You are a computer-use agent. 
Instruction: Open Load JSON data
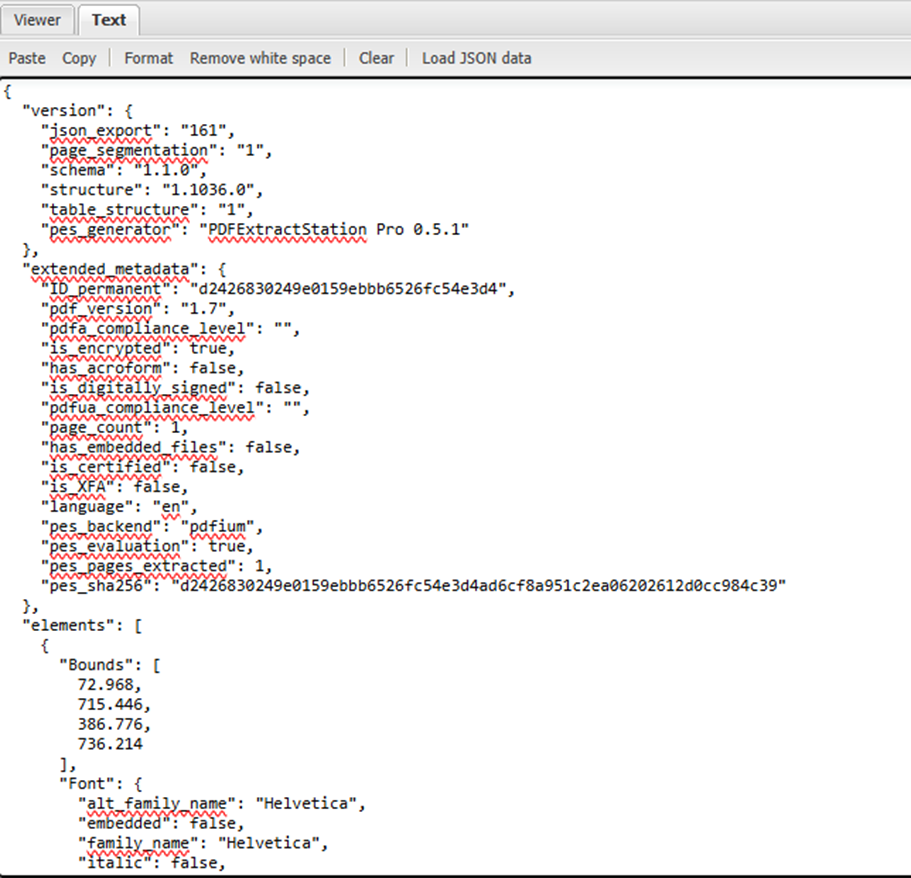(476, 58)
